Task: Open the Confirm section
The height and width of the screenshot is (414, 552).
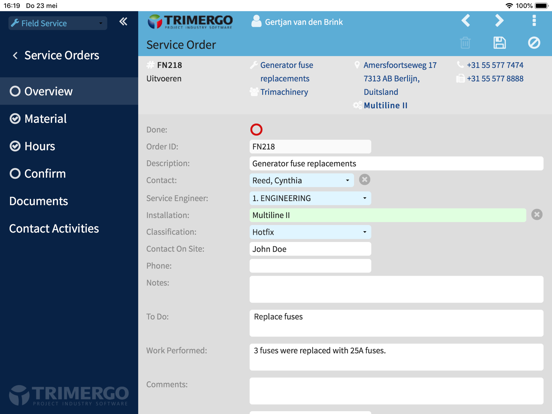Action: pyautogui.click(x=69, y=174)
